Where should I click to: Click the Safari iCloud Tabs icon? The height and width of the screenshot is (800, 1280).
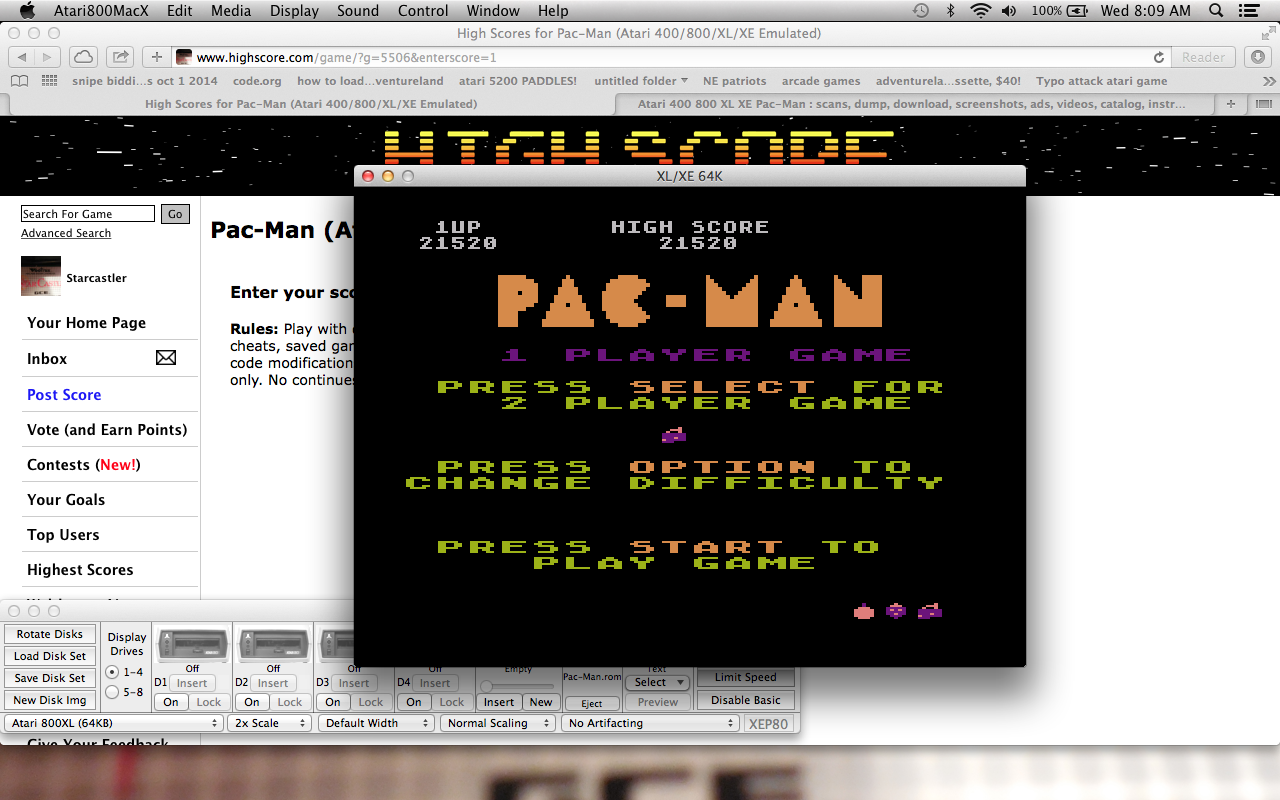[x=82, y=57]
